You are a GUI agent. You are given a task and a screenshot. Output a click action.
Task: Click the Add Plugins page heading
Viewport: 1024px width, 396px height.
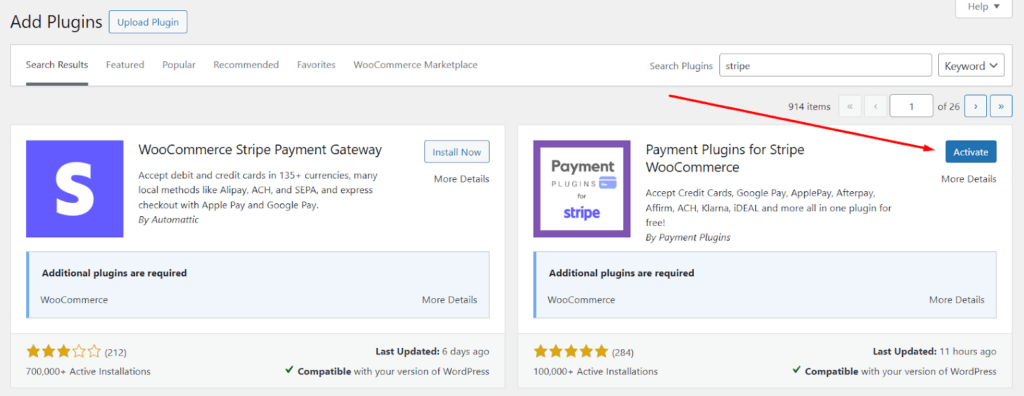click(x=56, y=22)
